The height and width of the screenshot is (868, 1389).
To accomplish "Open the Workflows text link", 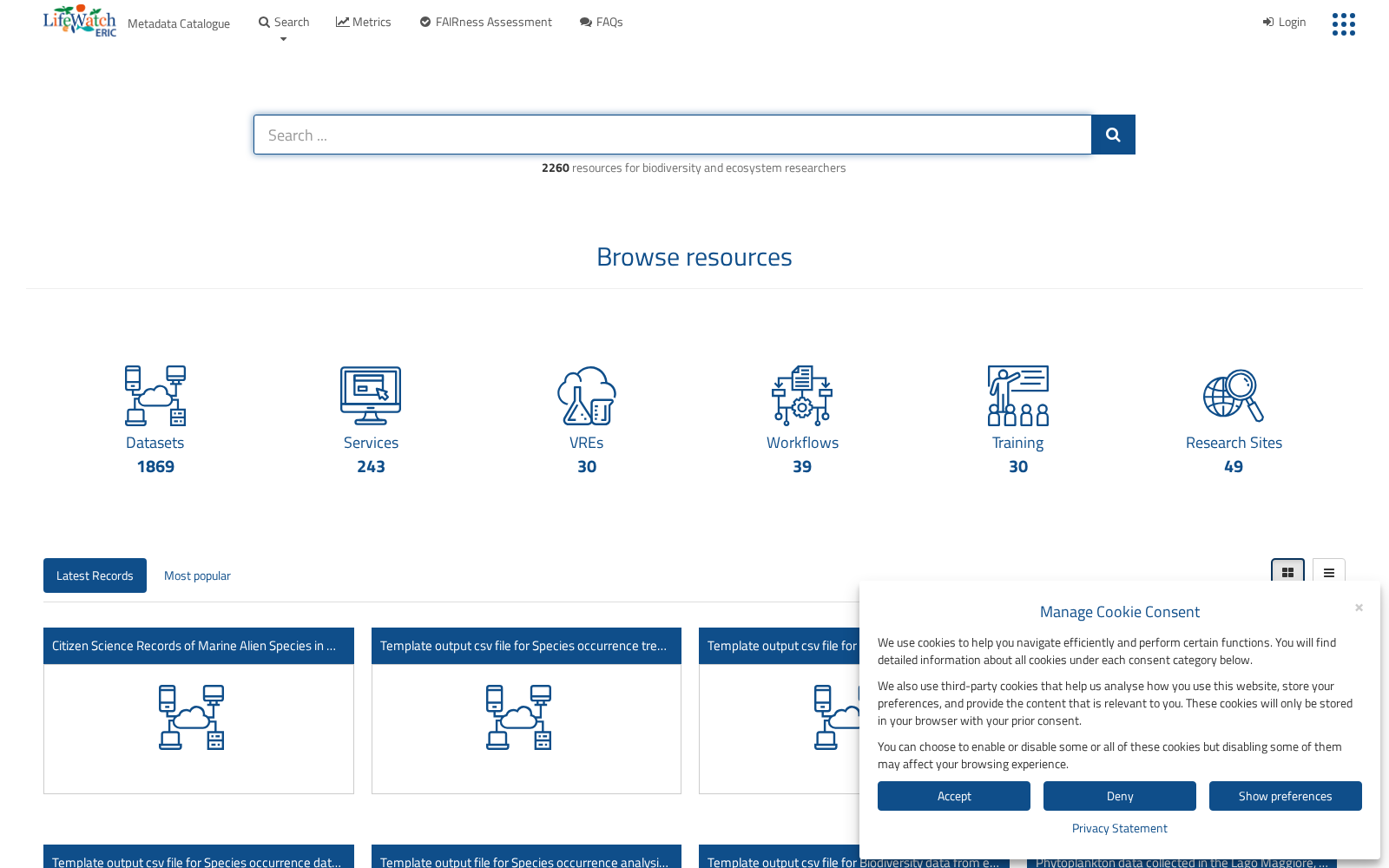I will 802,443.
